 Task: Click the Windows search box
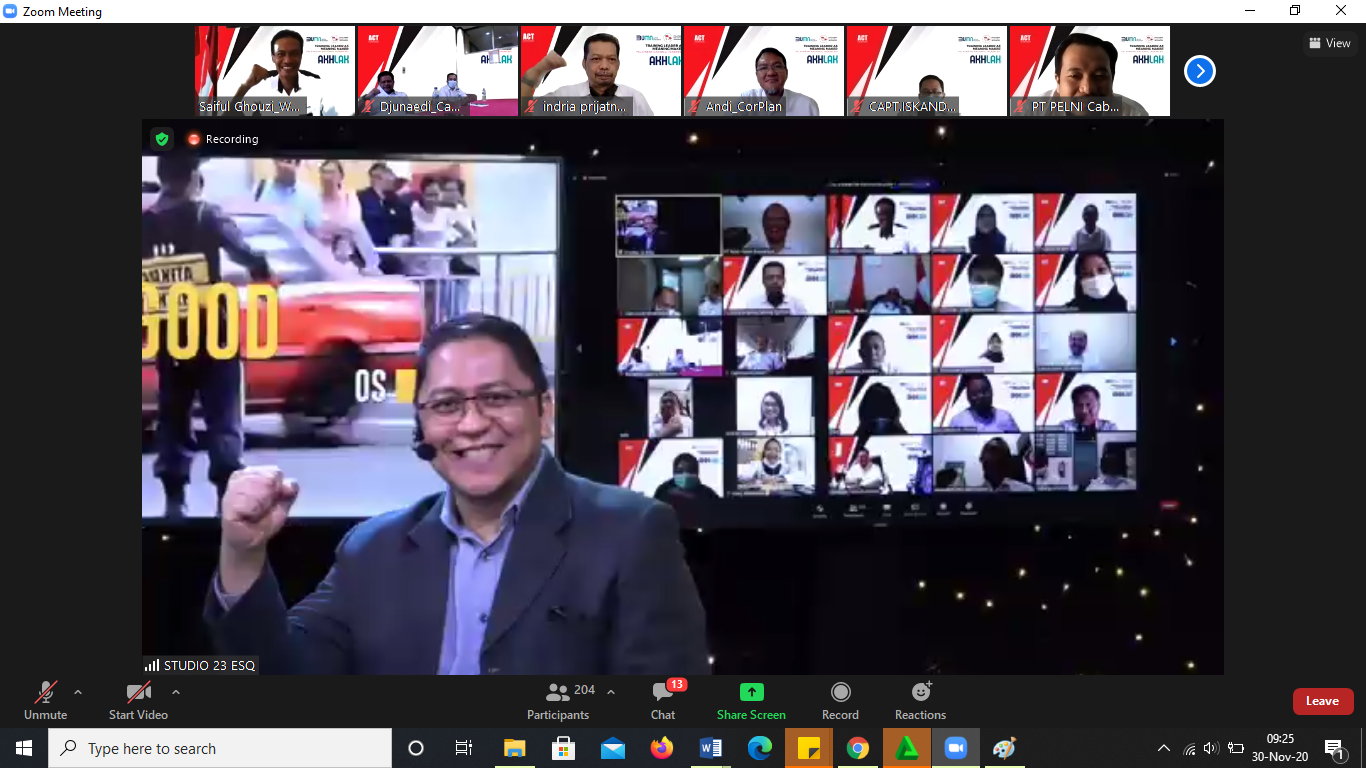click(220, 748)
